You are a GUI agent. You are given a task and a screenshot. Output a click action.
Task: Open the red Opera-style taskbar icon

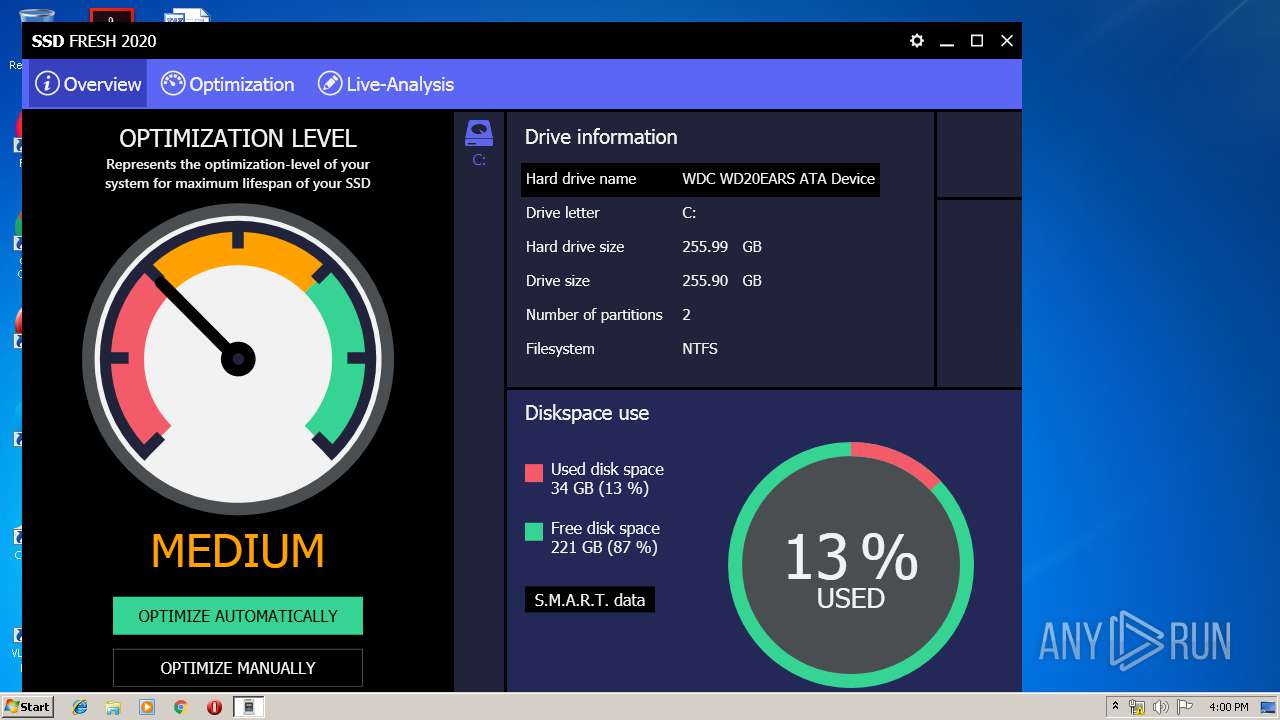coord(214,707)
